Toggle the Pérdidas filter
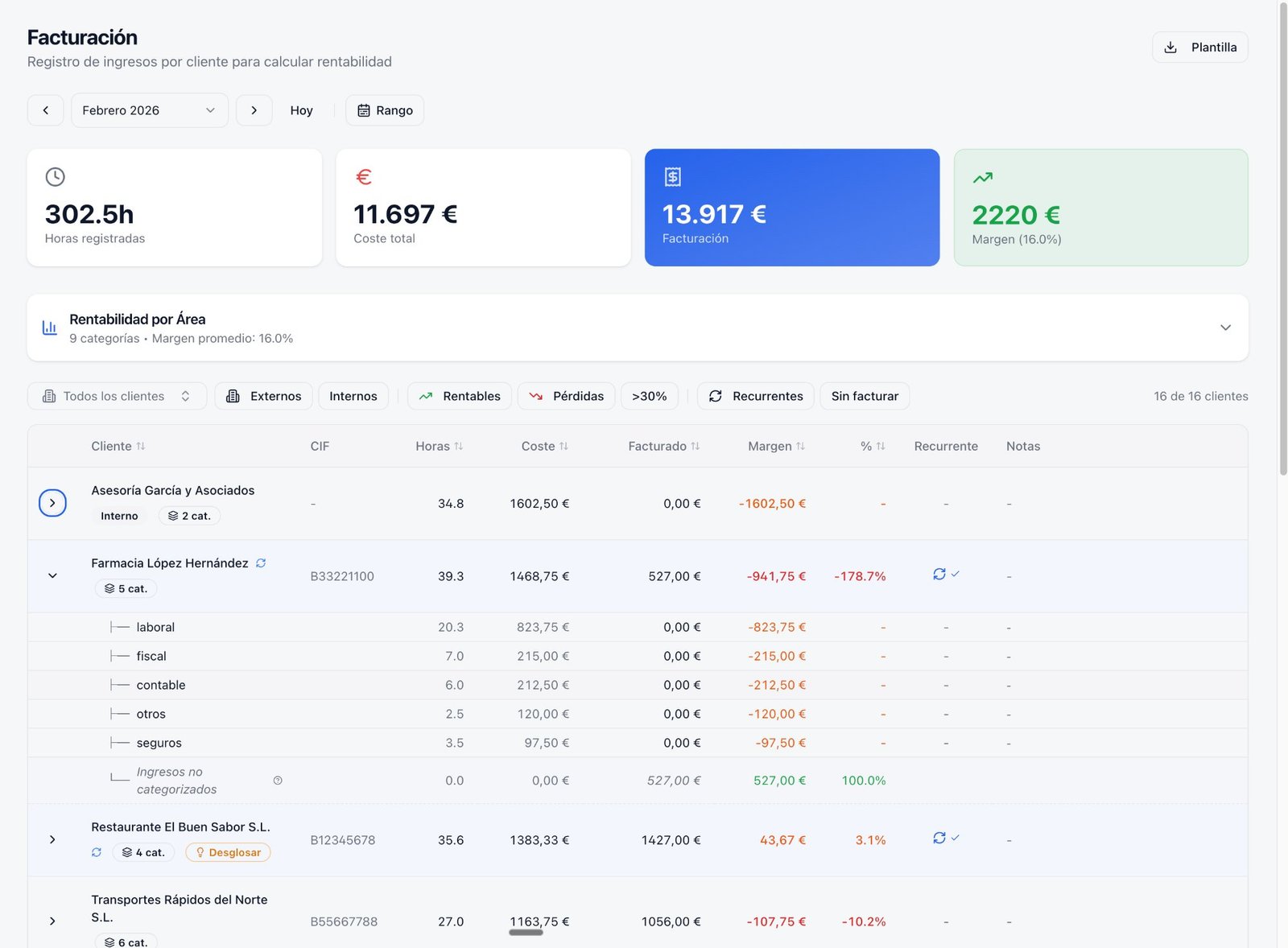1288x948 pixels. [566, 396]
